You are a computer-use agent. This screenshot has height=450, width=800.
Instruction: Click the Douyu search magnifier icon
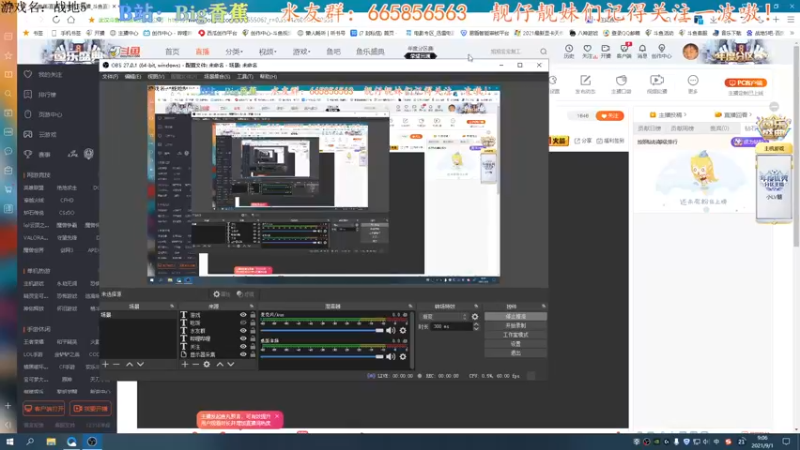coord(543,52)
